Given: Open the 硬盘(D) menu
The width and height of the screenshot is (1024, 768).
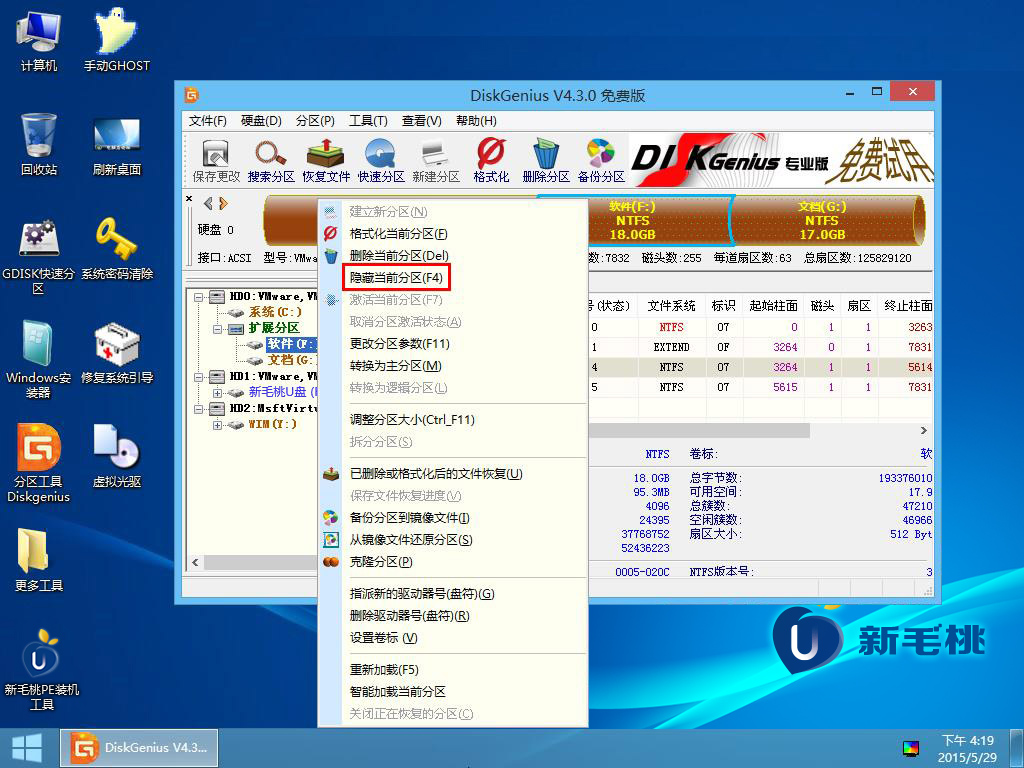Looking at the screenshot, I should (x=261, y=121).
